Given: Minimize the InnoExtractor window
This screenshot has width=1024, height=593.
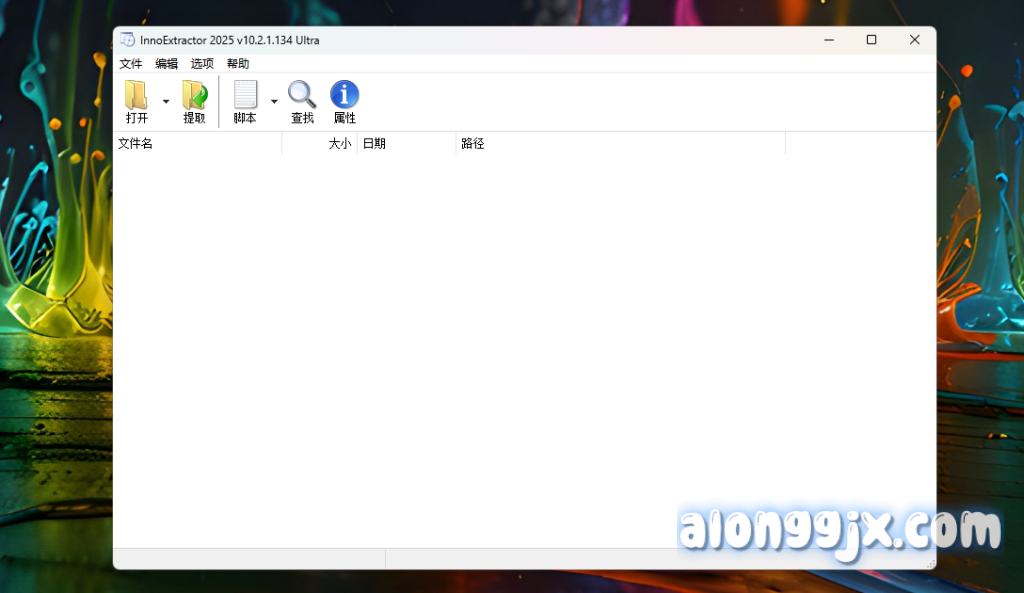Looking at the screenshot, I should click(829, 40).
